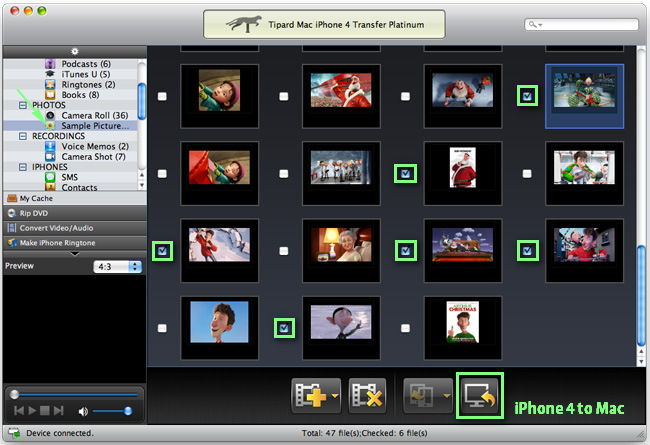Collapse the IPHONES tree group
650x445 pixels.
(23, 167)
